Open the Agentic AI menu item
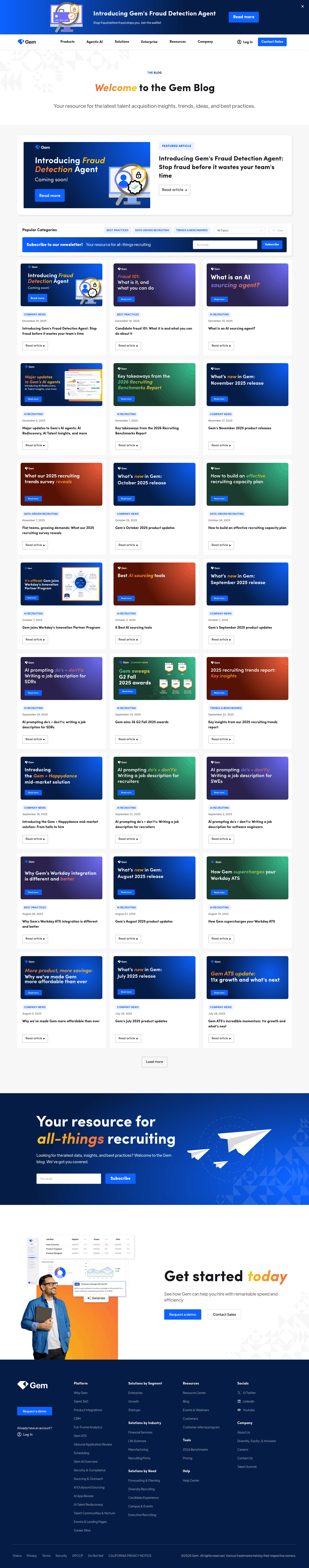This screenshot has height=1568, width=309. 94,42
